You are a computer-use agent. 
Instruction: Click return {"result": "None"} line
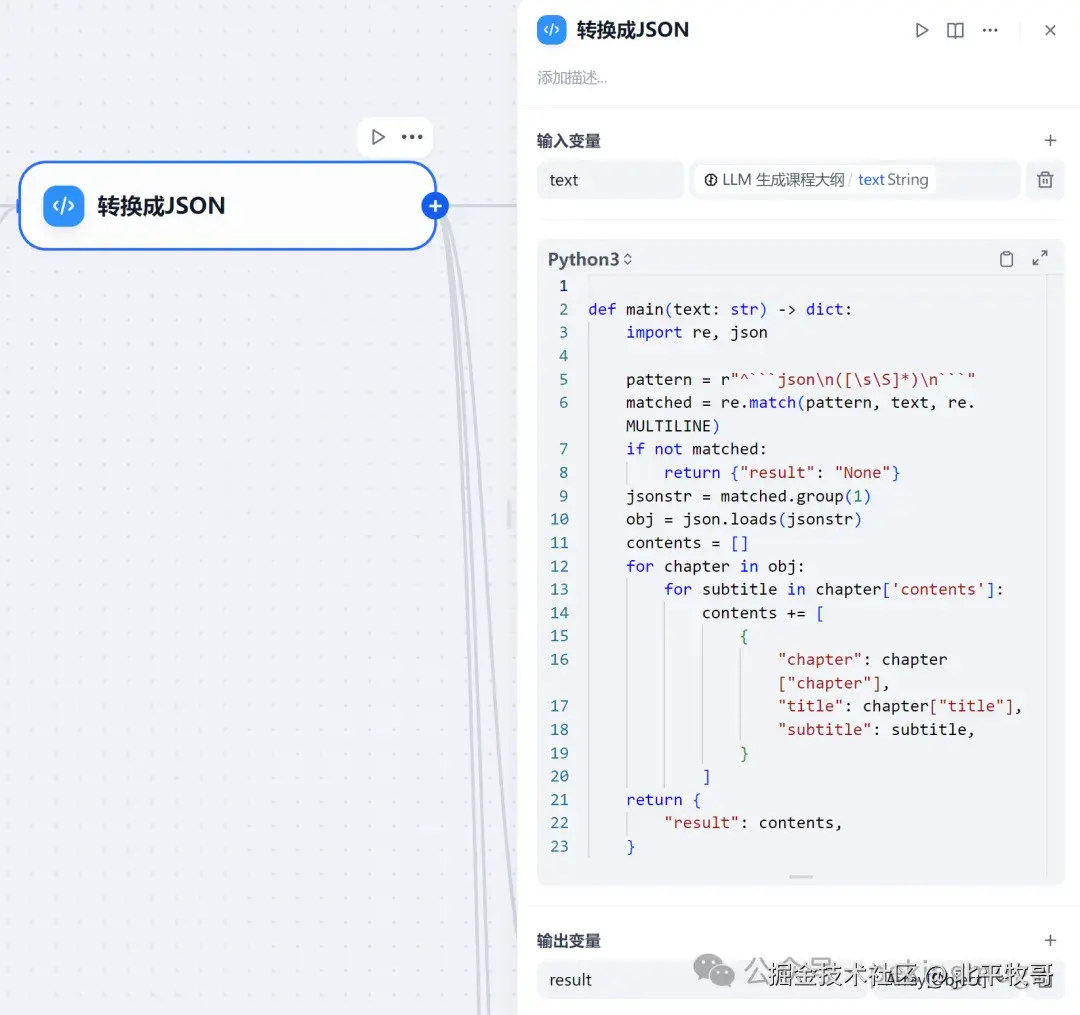click(x=782, y=472)
